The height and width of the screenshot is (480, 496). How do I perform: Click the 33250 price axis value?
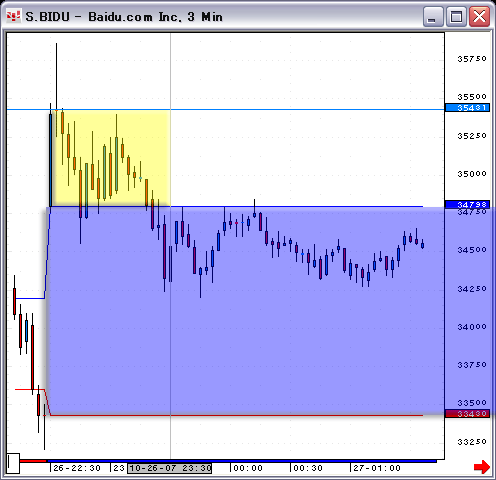click(x=472, y=442)
